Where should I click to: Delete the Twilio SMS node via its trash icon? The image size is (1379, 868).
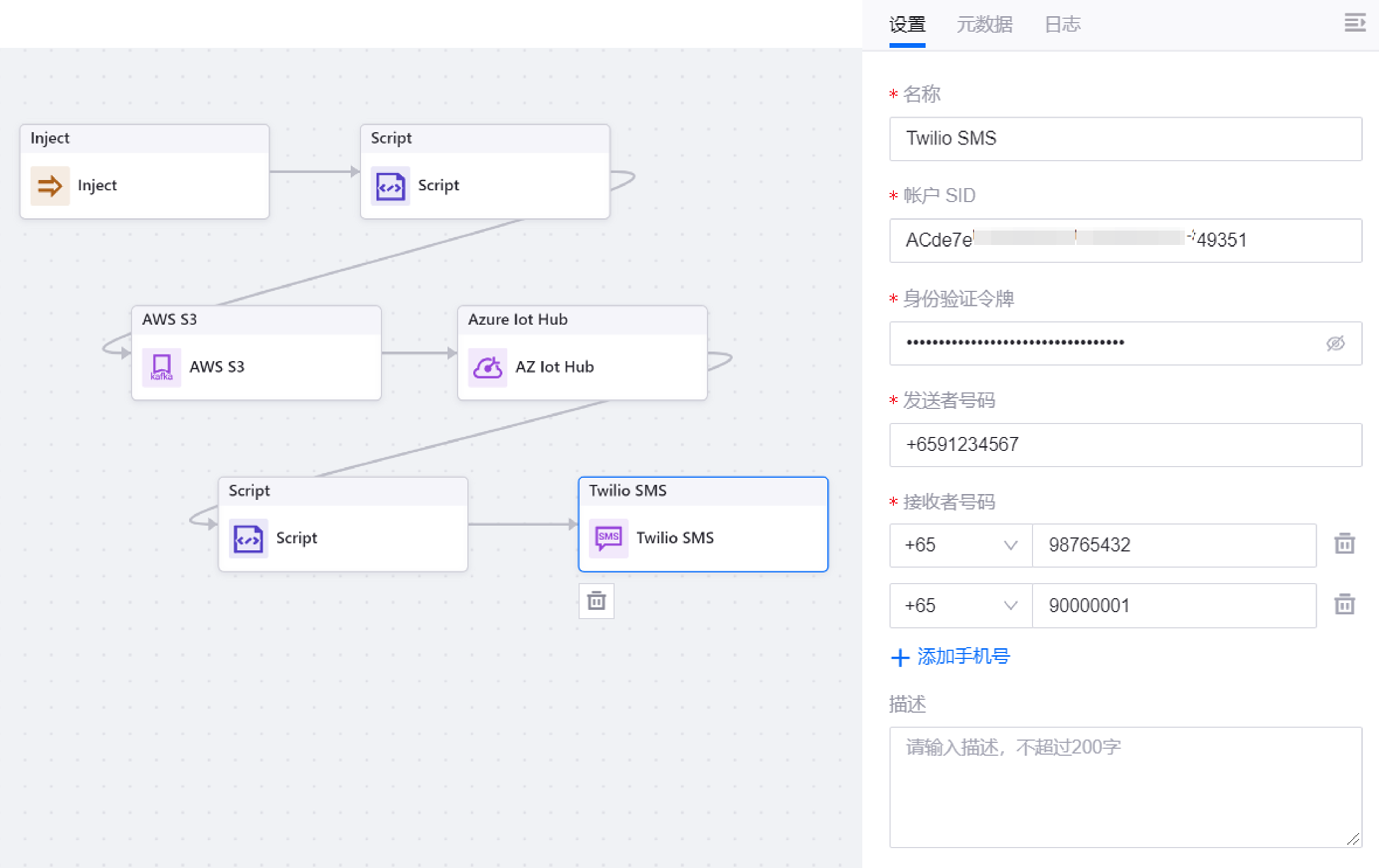click(596, 601)
